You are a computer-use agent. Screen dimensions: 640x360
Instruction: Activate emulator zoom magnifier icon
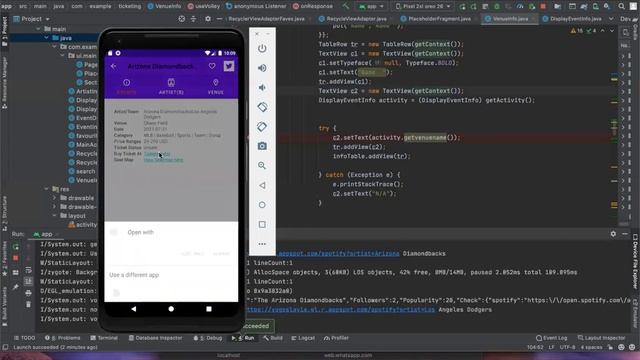tap(262, 165)
